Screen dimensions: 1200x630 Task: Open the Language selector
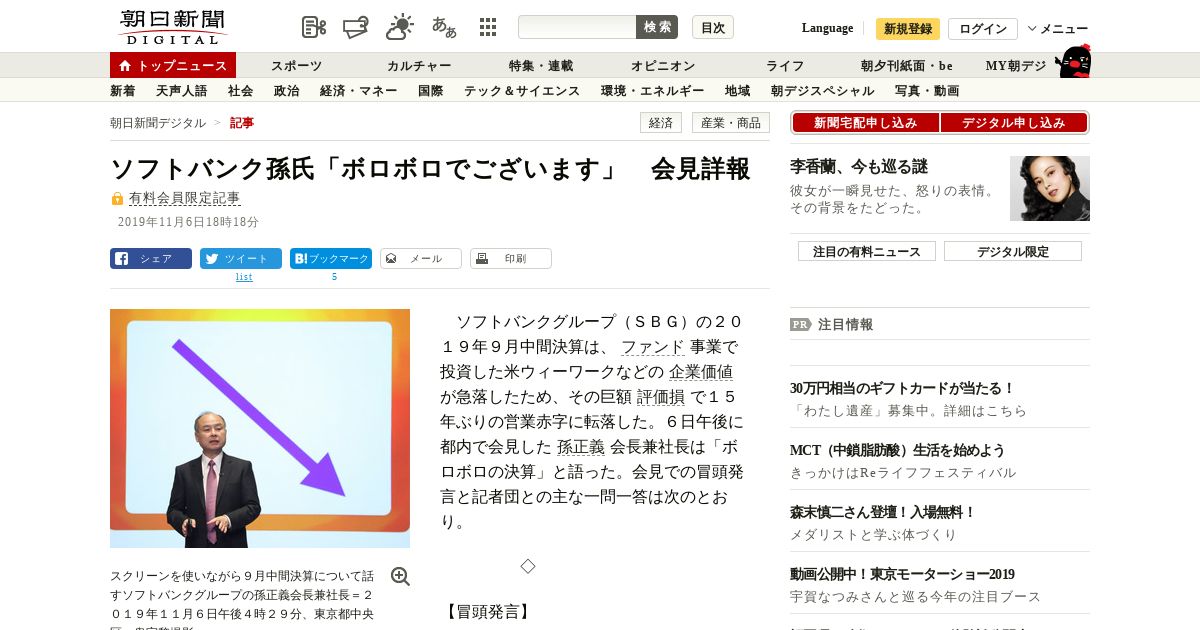[x=827, y=28]
